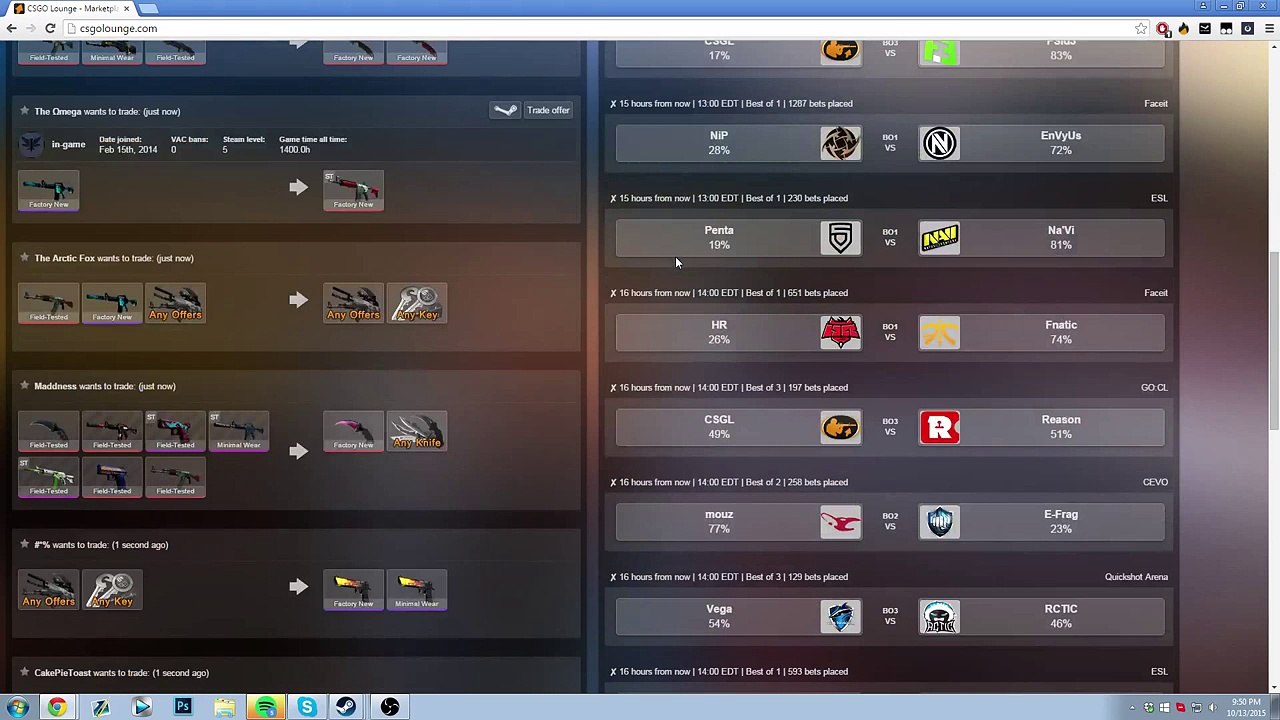Open the flame extension icon in toolbar

1184,28
